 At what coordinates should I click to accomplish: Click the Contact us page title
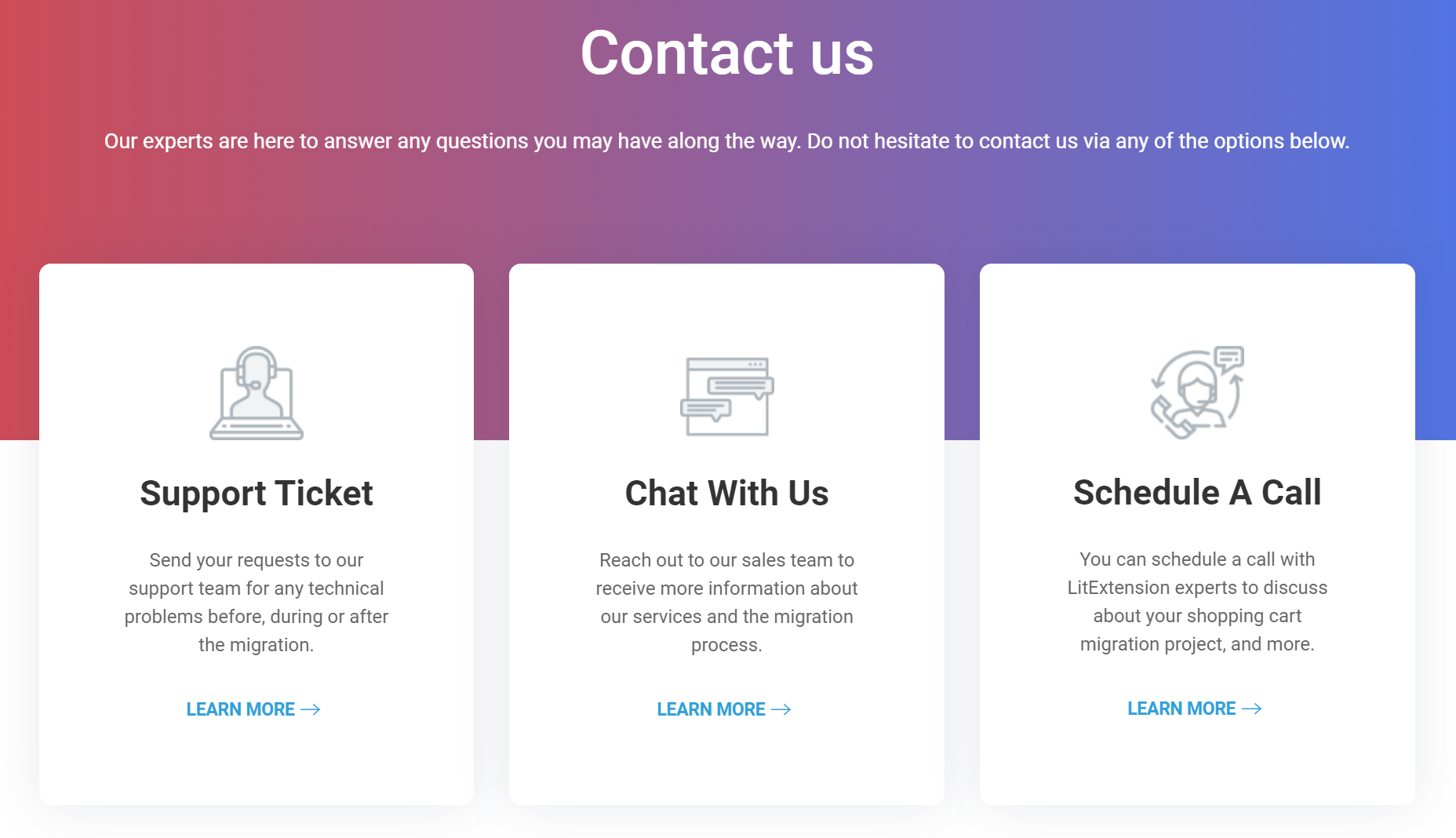click(726, 53)
